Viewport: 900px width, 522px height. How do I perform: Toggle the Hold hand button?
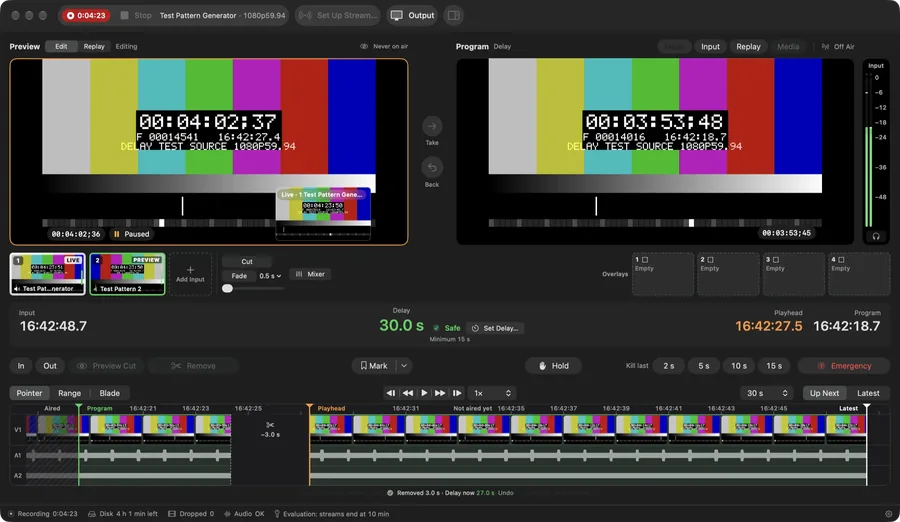tap(553, 366)
